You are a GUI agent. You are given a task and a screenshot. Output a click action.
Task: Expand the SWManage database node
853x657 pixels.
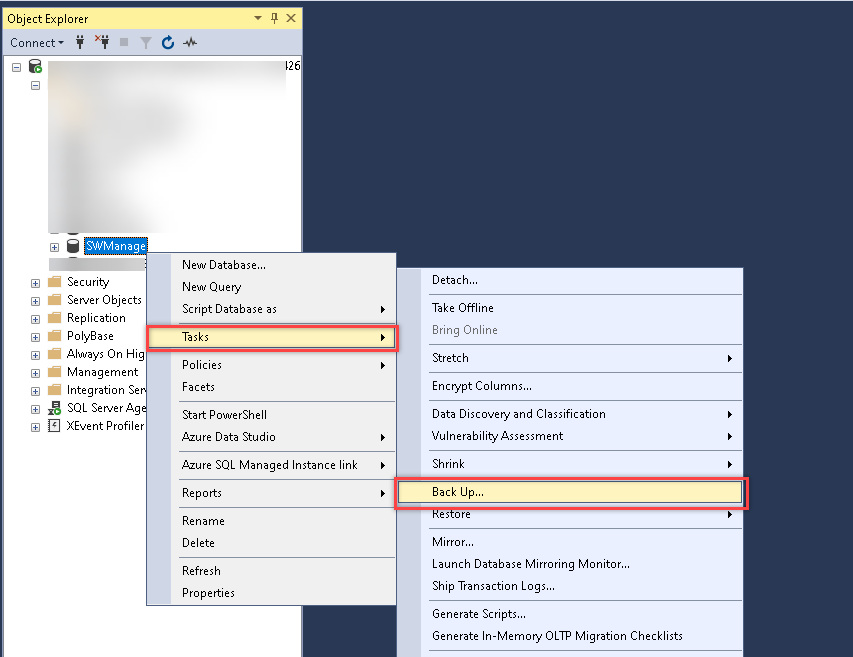pos(54,245)
